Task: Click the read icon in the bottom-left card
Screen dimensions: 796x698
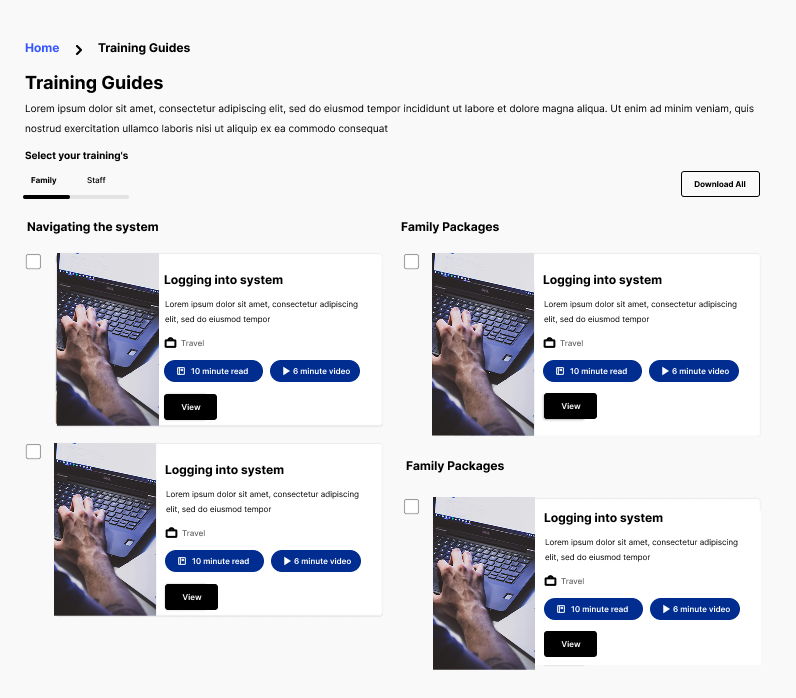Action: click(x=182, y=561)
